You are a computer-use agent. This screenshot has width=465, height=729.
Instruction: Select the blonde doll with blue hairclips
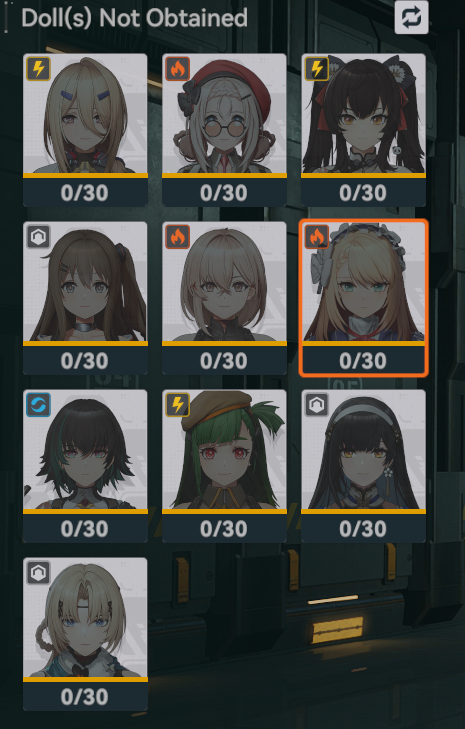85,130
